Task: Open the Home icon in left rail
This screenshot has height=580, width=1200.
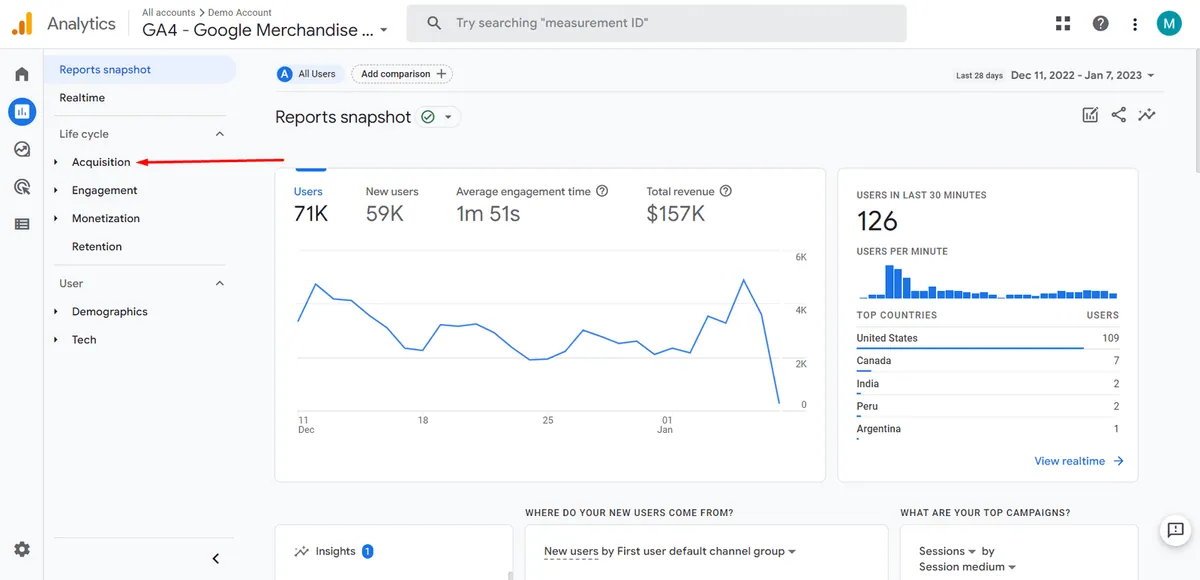Action: (22, 74)
